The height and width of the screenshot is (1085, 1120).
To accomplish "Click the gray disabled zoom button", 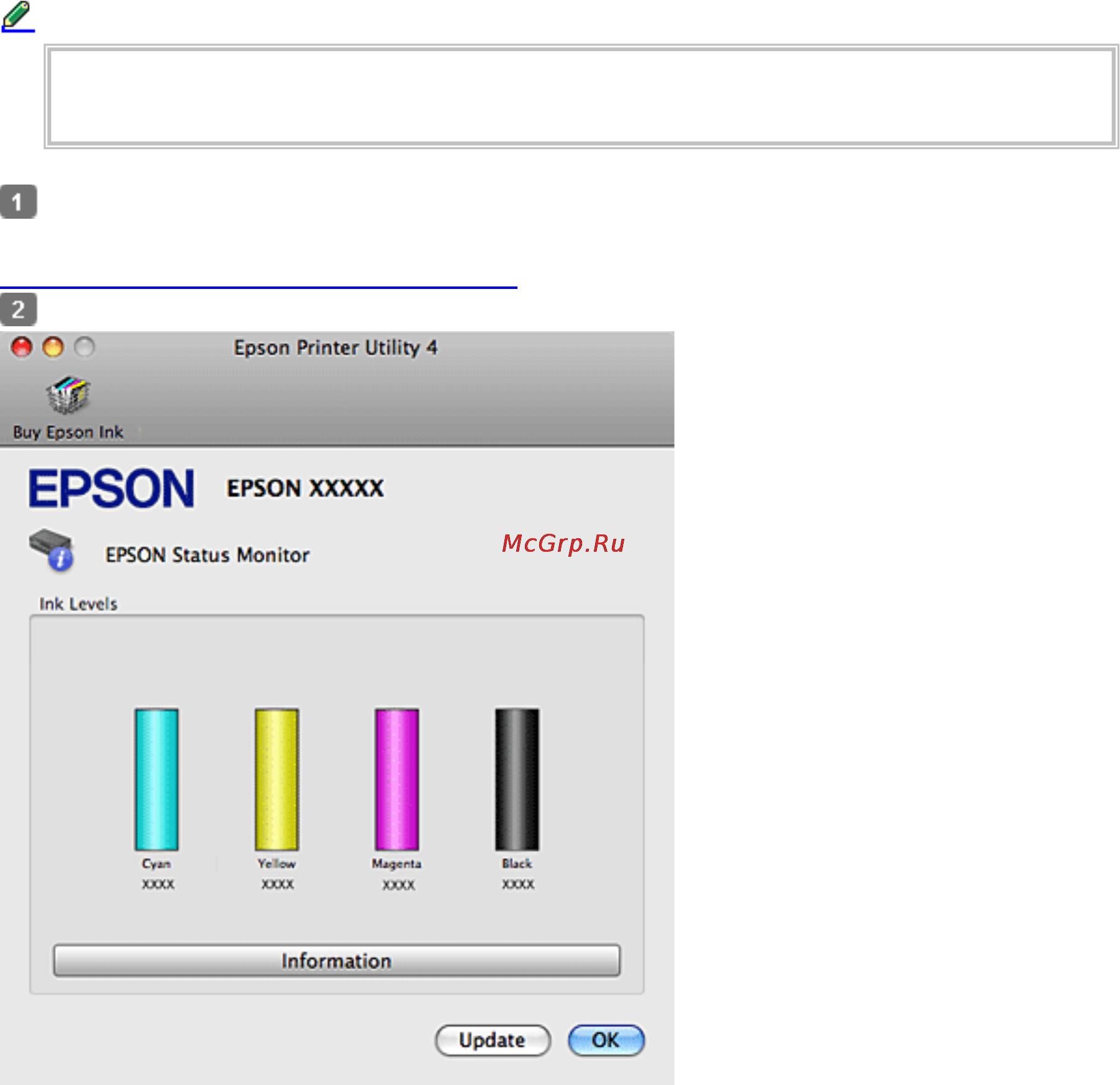I will (x=84, y=347).
